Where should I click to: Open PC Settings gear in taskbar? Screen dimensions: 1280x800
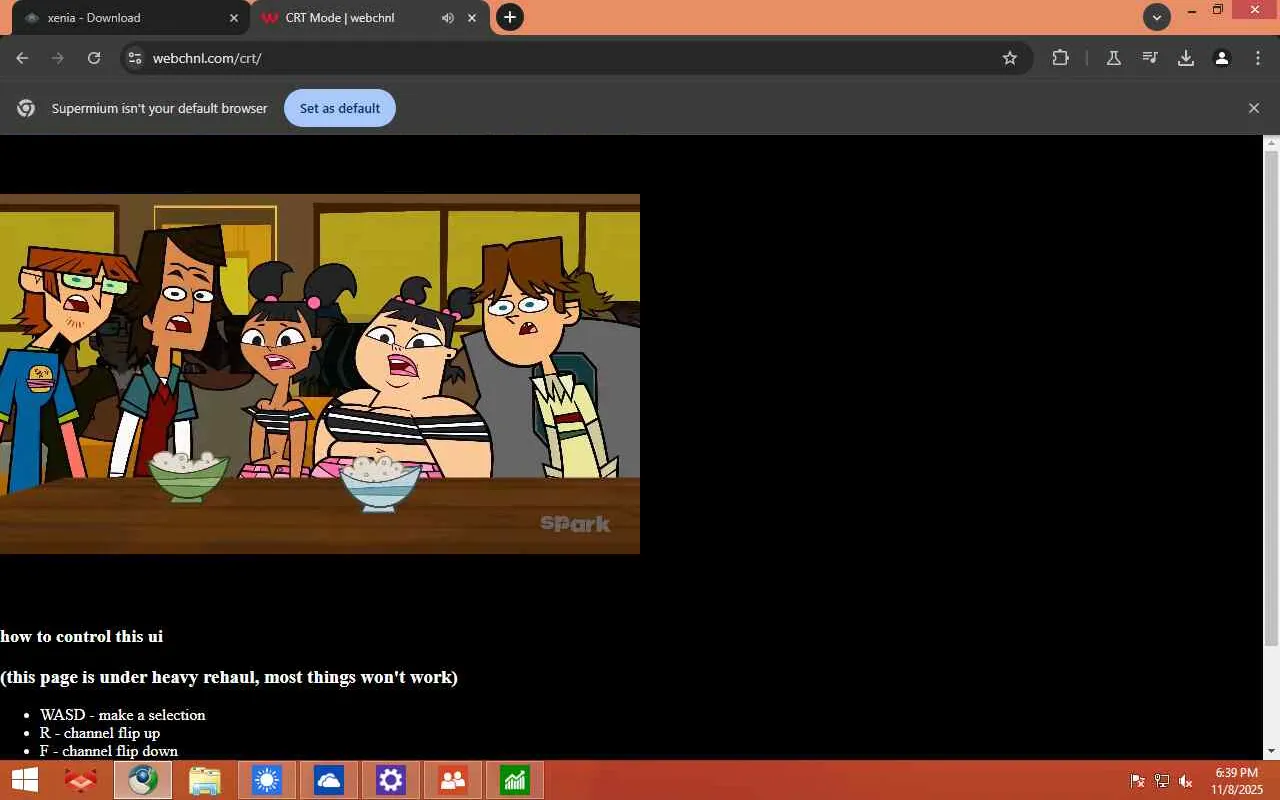pyautogui.click(x=391, y=780)
